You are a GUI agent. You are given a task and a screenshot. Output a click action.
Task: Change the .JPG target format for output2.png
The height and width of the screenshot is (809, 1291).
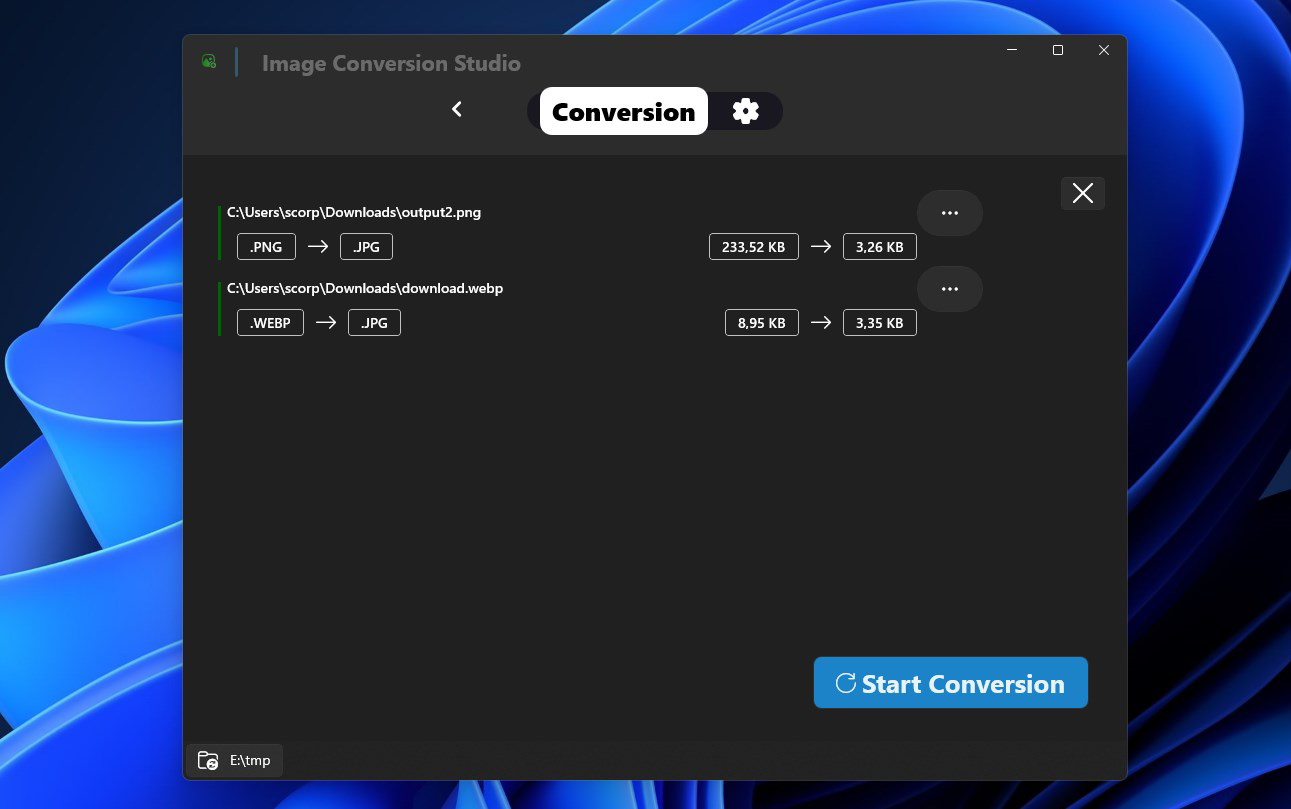tap(366, 247)
